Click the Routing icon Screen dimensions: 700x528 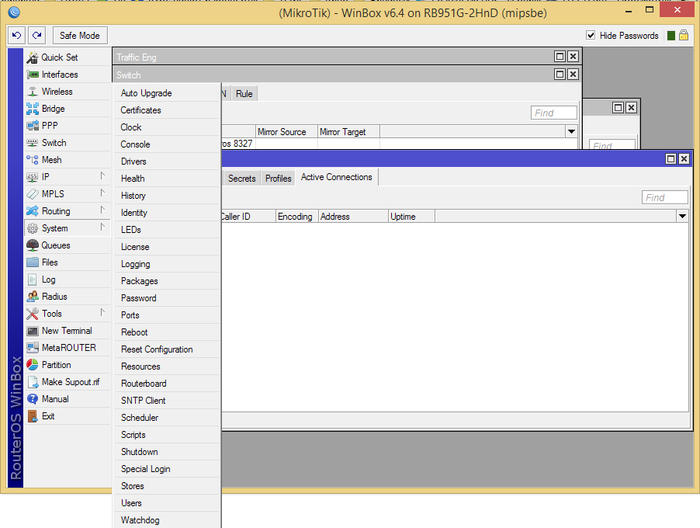32,211
